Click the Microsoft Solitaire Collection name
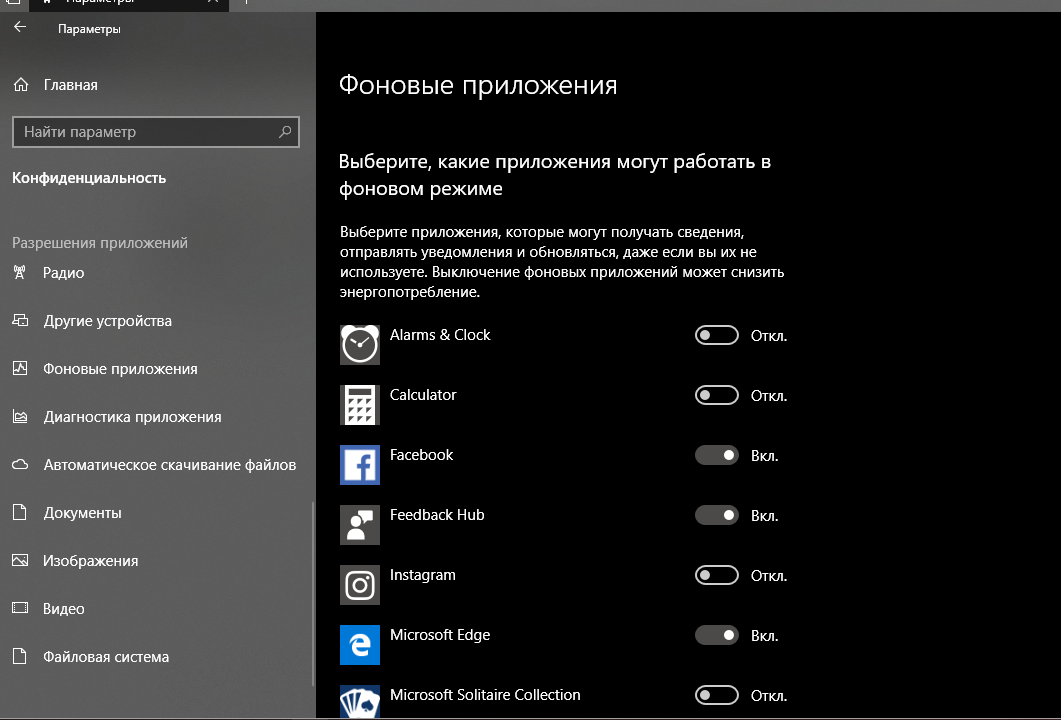 pyautogui.click(x=484, y=695)
